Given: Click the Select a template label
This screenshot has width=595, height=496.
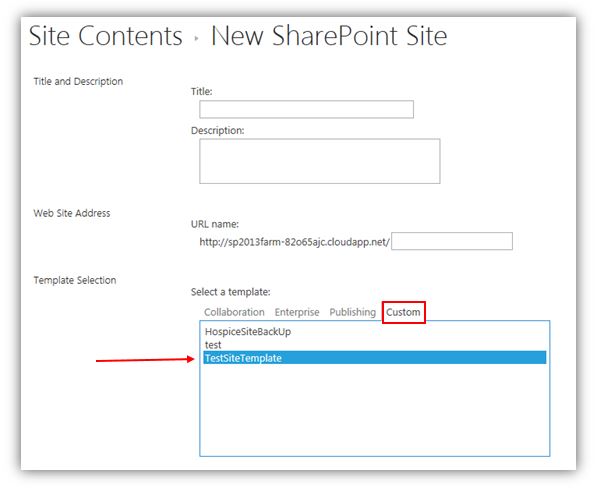Looking at the screenshot, I should [x=230, y=292].
